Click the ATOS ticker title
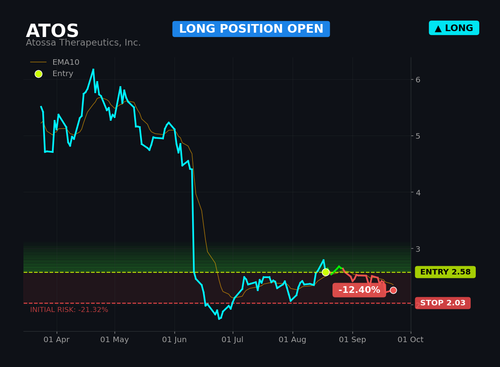Screen dimensions: 500x367 coord(52,31)
